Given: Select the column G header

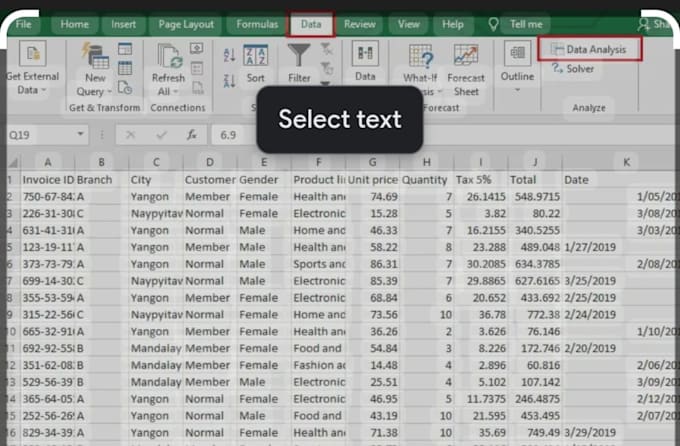Looking at the screenshot, I should pos(372,161).
